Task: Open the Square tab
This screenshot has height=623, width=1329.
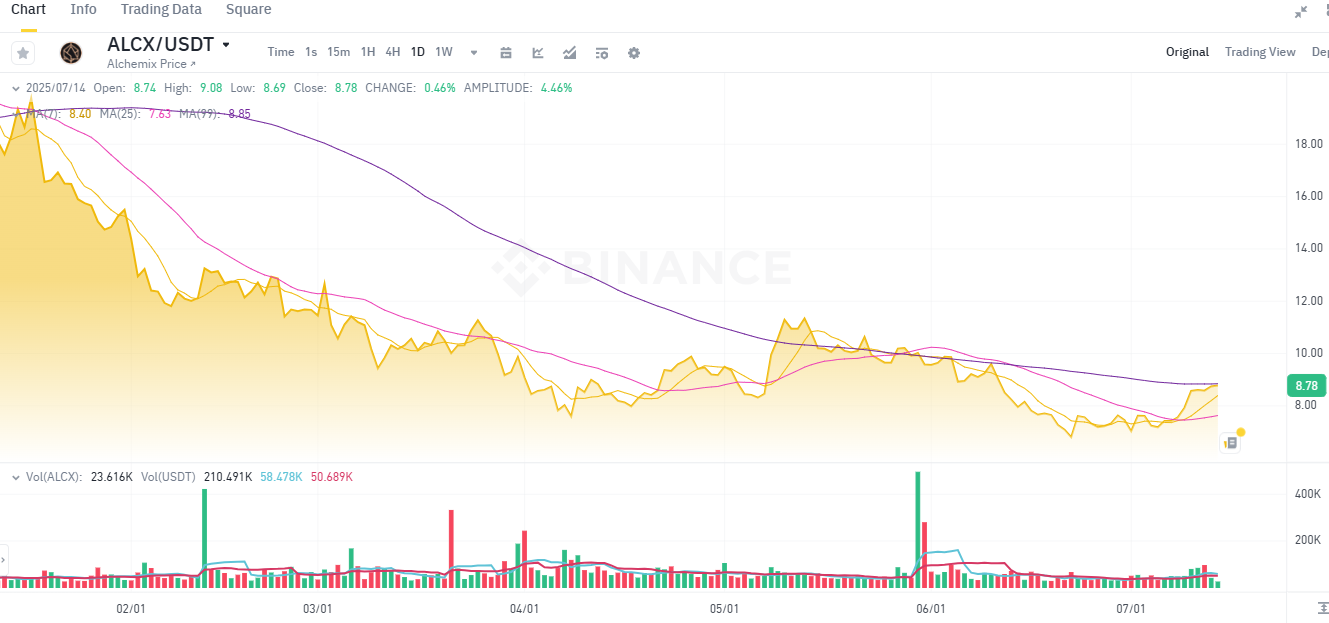Action: 248,9
